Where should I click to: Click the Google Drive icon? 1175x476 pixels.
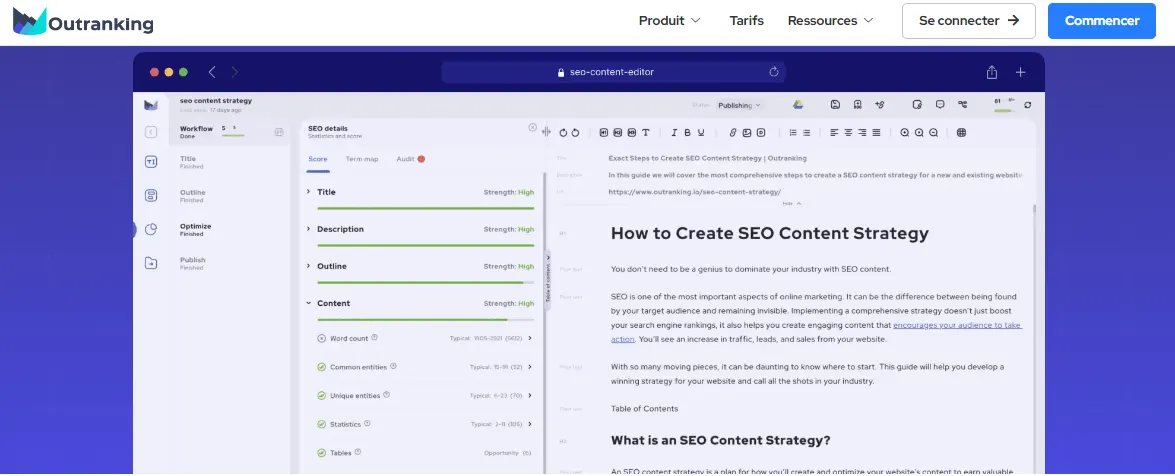click(x=798, y=104)
